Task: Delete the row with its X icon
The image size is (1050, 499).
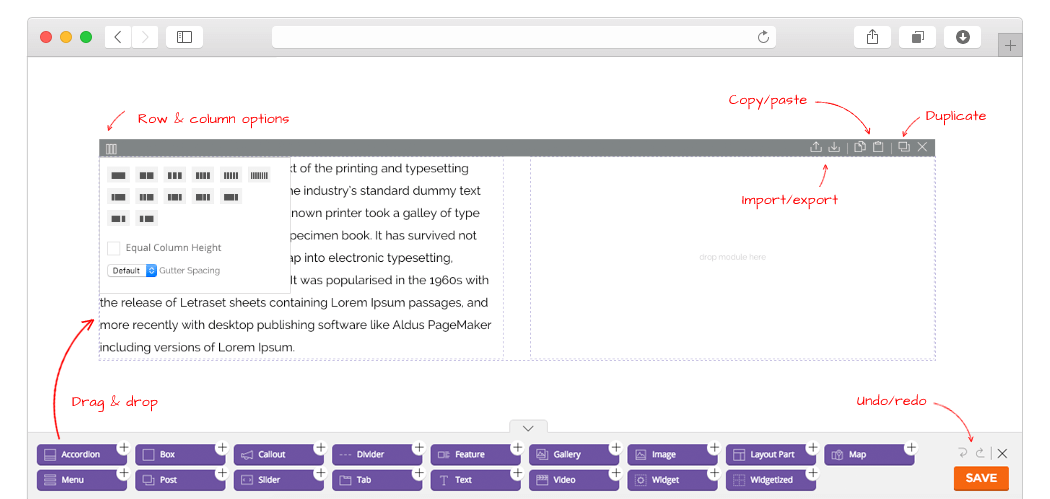Action: point(922,147)
